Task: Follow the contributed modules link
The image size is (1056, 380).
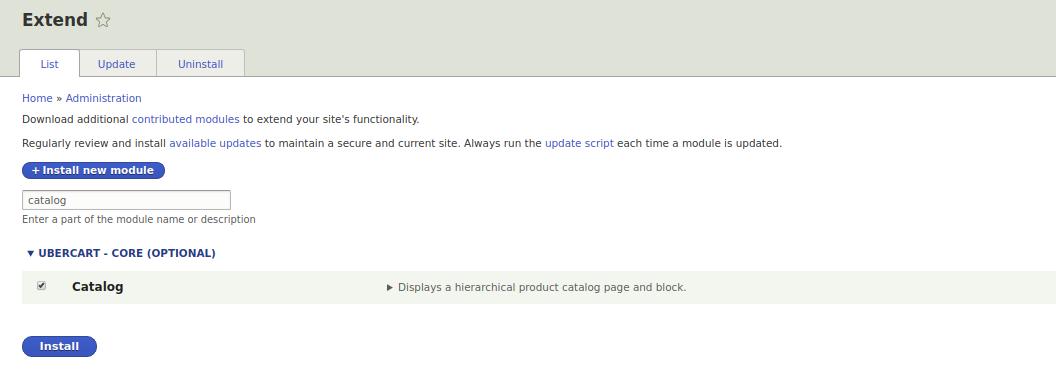Action: (186, 119)
